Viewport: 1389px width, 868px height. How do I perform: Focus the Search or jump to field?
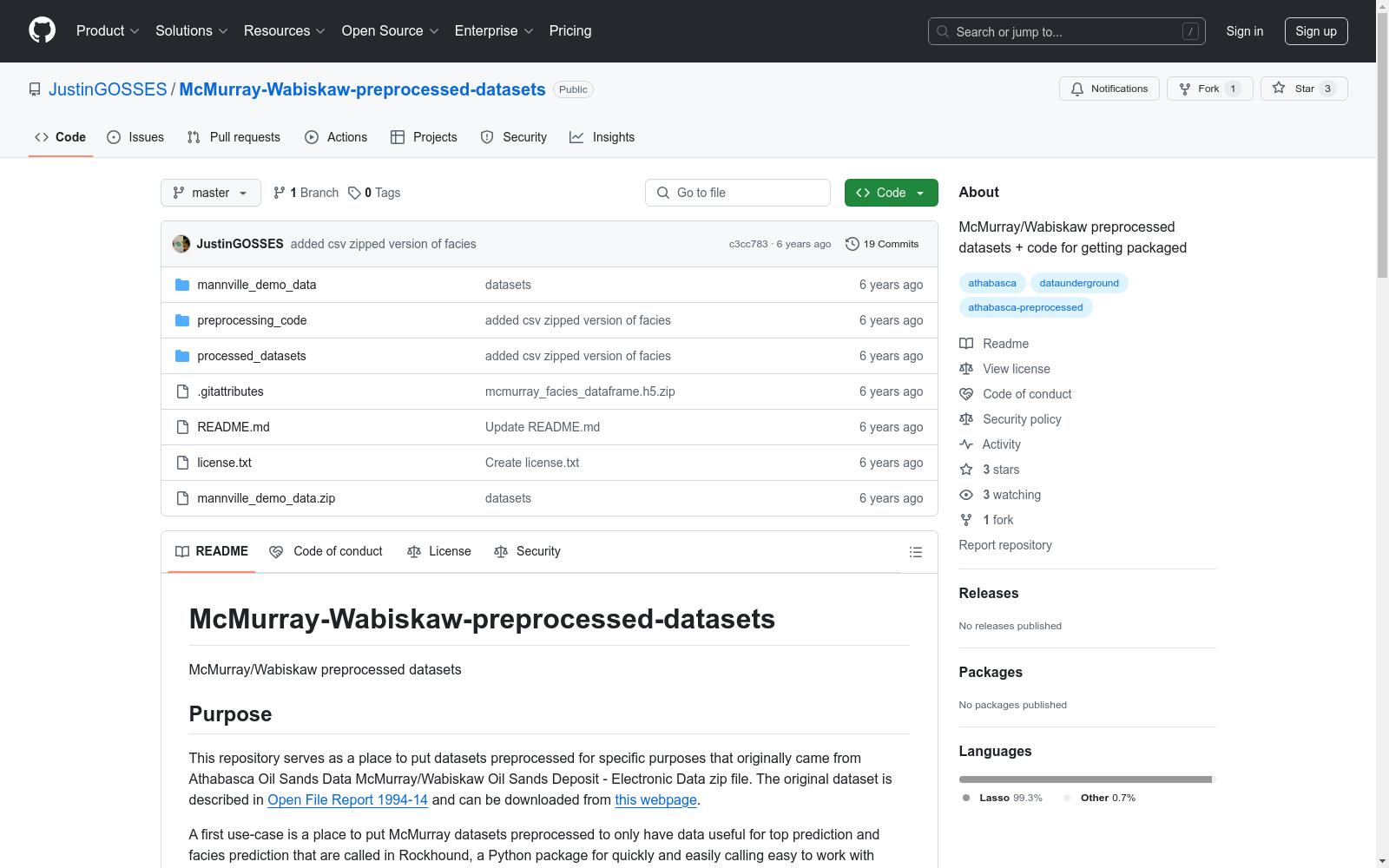[x=1067, y=31]
